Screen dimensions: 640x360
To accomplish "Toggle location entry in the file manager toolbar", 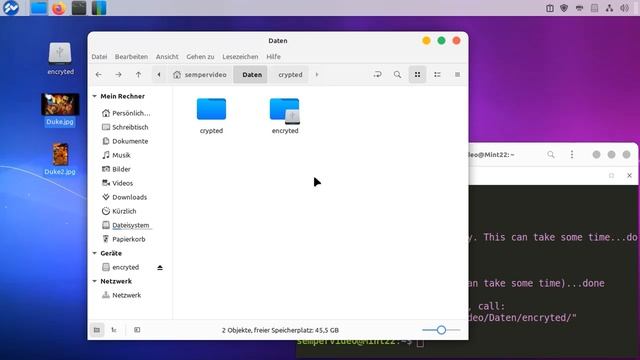I will coord(378,74).
